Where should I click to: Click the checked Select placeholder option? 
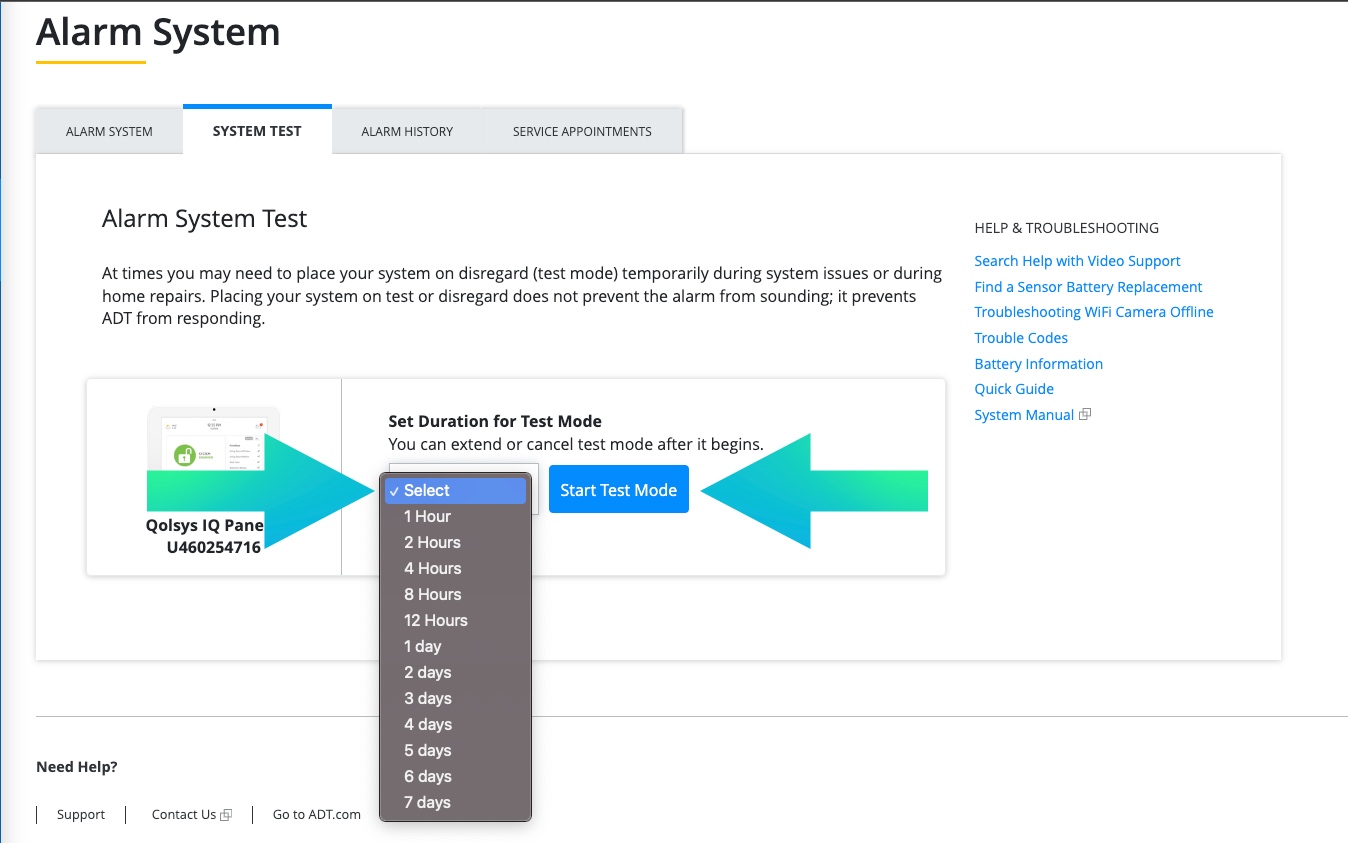(x=427, y=490)
